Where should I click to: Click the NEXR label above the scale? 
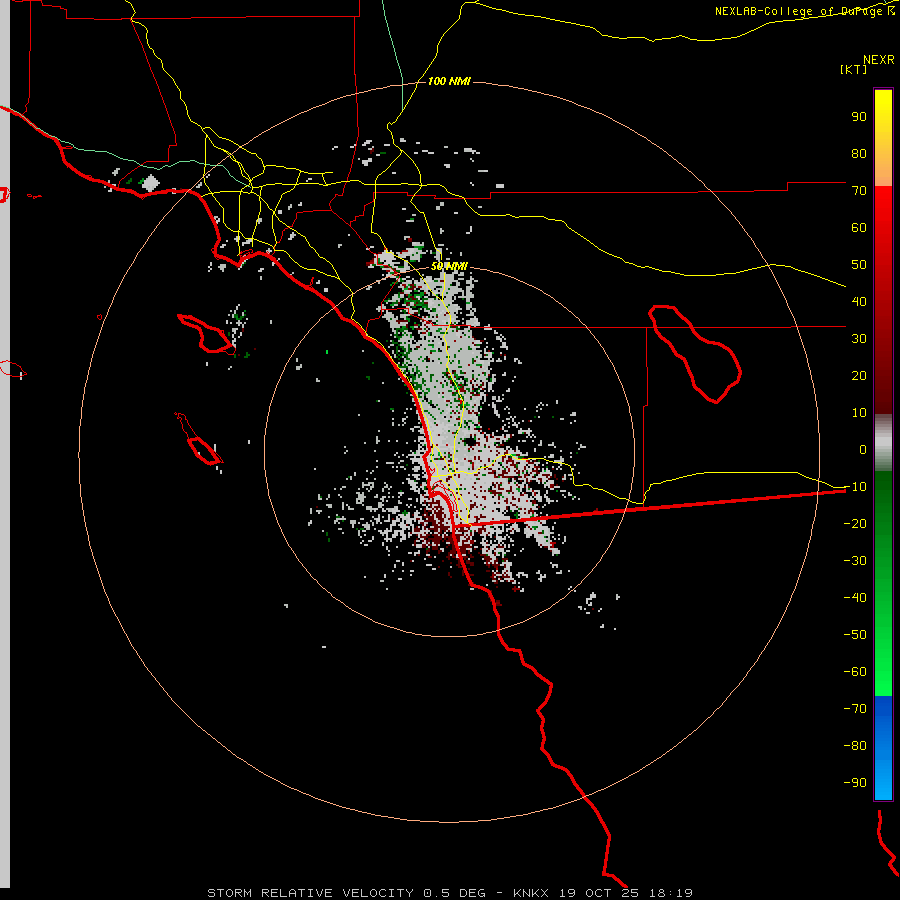pyautogui.click(x=878, y=60)
